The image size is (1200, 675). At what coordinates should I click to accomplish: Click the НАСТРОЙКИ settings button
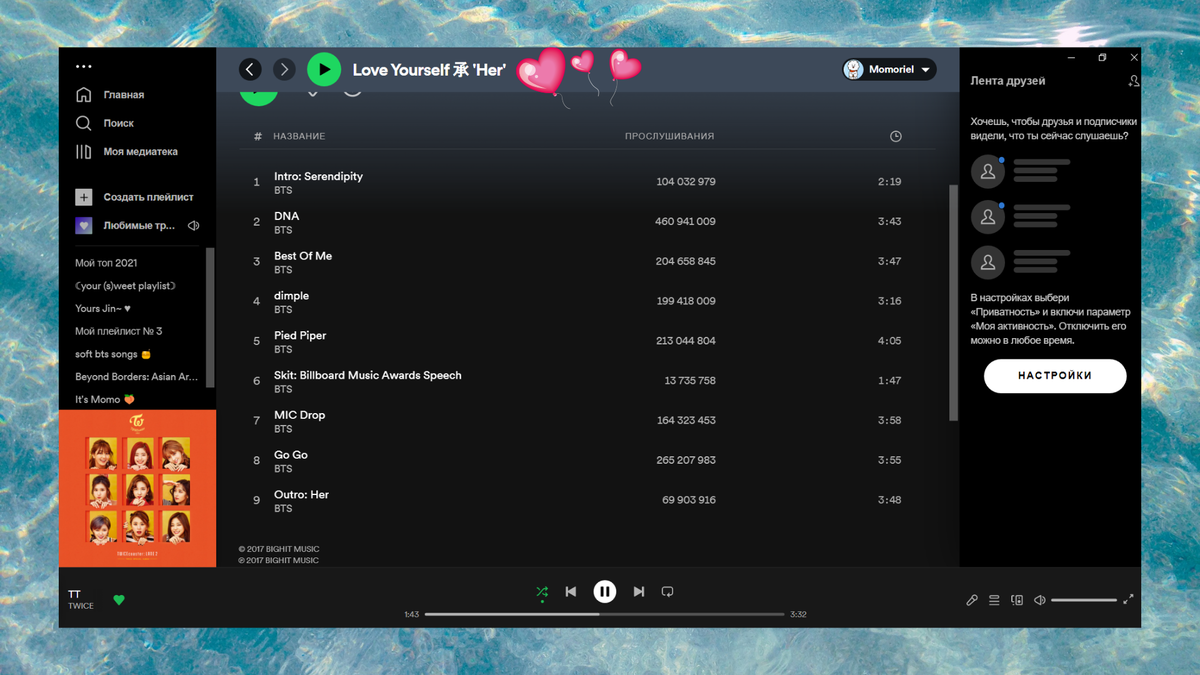1055,376
